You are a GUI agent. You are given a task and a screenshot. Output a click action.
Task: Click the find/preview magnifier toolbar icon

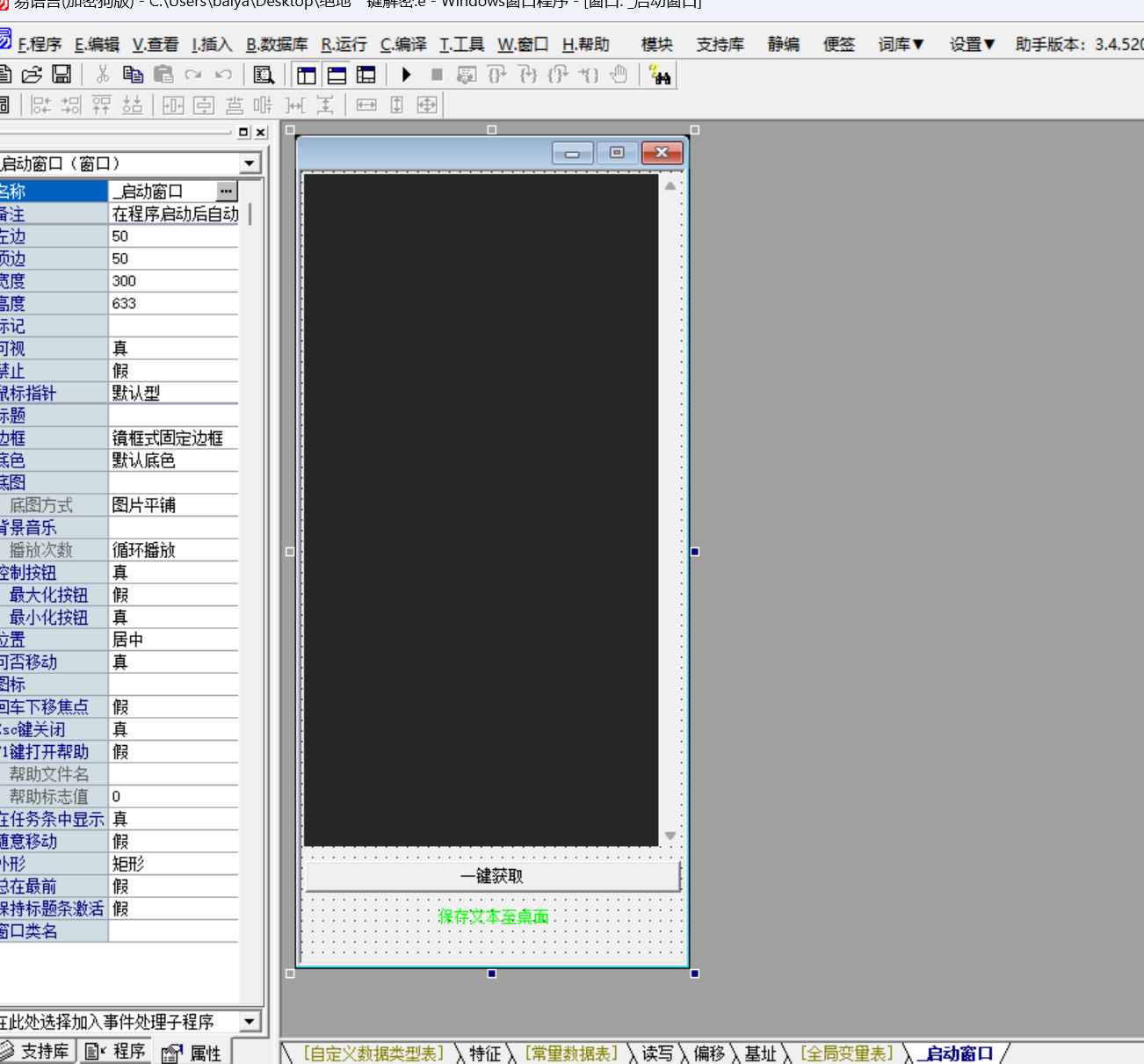(263, 75)
